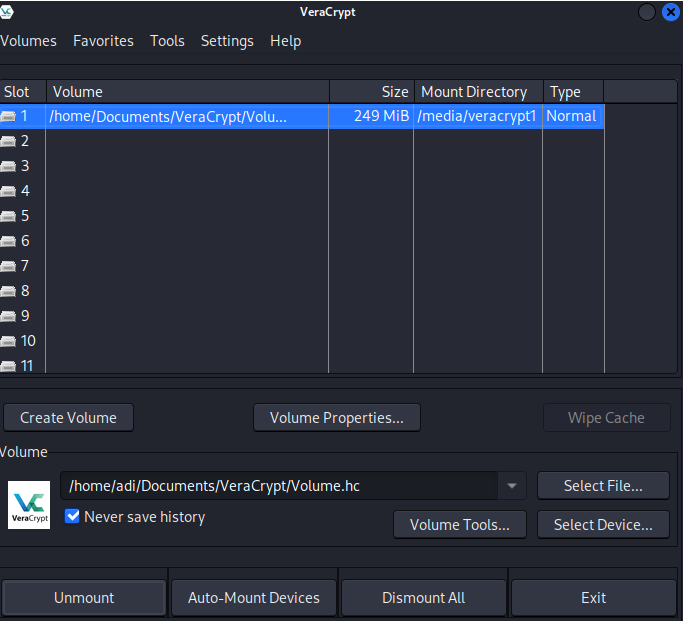The width and height of the screenshot is (683, 621).
Task: Select the drive icon for slot 2
Action: click(8, 141)
